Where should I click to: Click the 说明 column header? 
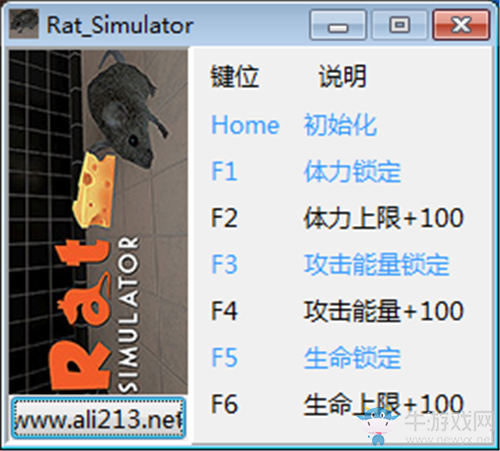pyautogui.click(x=342, y=76)
